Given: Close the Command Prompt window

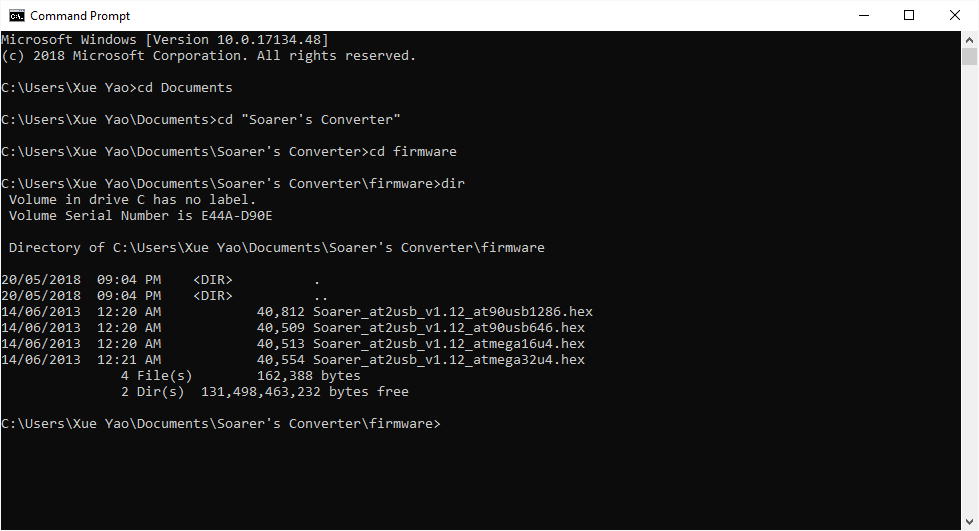Looking at the screenshot, I should [x=955, y=15].
